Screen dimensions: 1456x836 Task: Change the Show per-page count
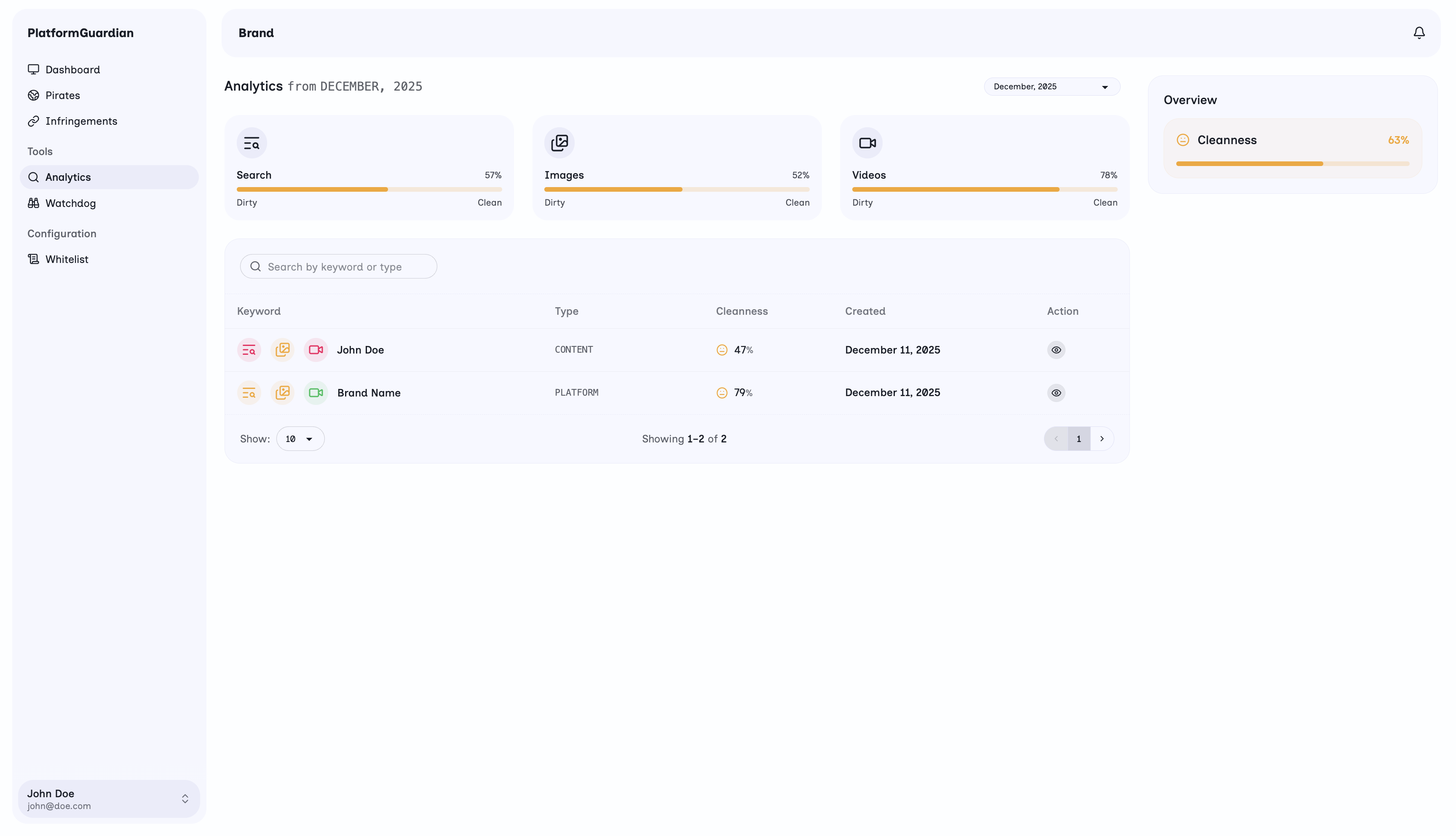point(300,438)
